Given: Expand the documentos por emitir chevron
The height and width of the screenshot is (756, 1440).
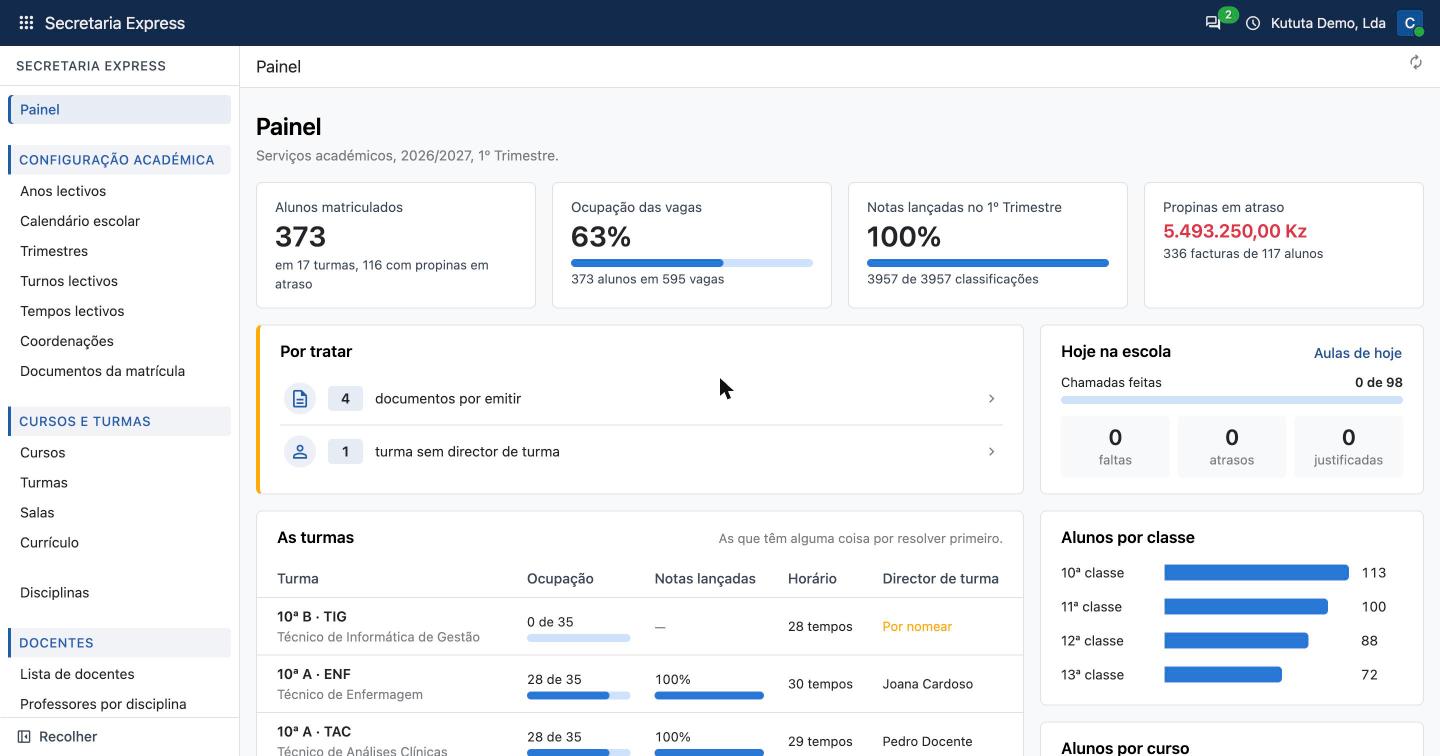Looking at the screenshot, I should tap(991, 399).
